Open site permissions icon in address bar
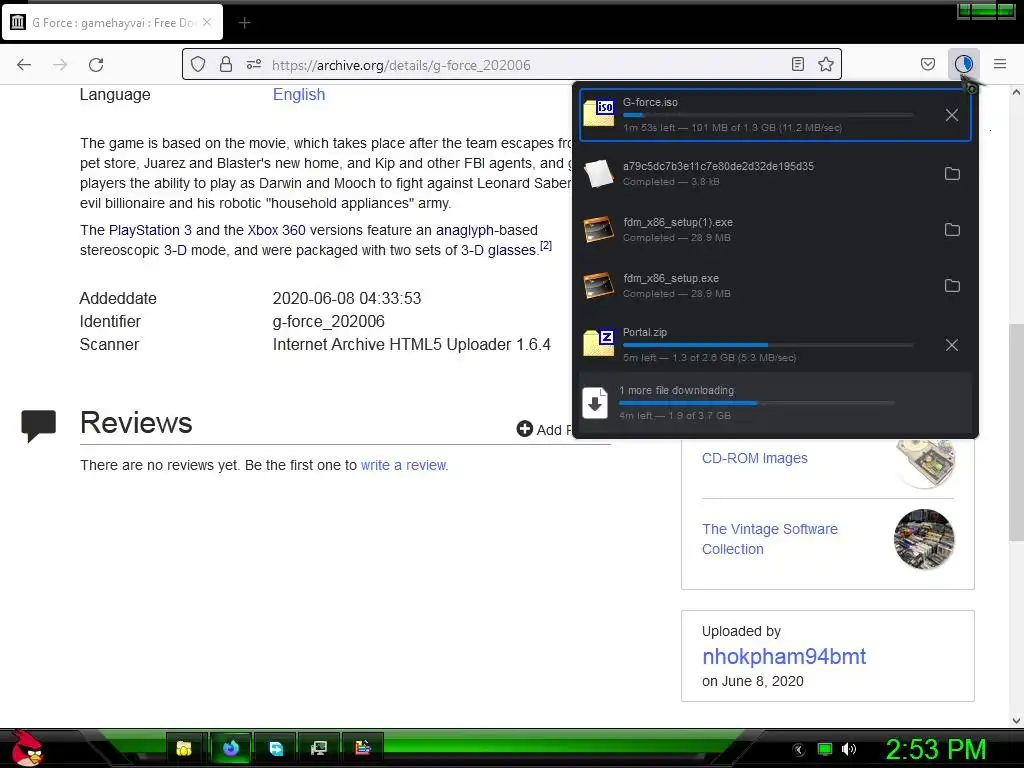The image size is (1024, 768). click(254, 64)
